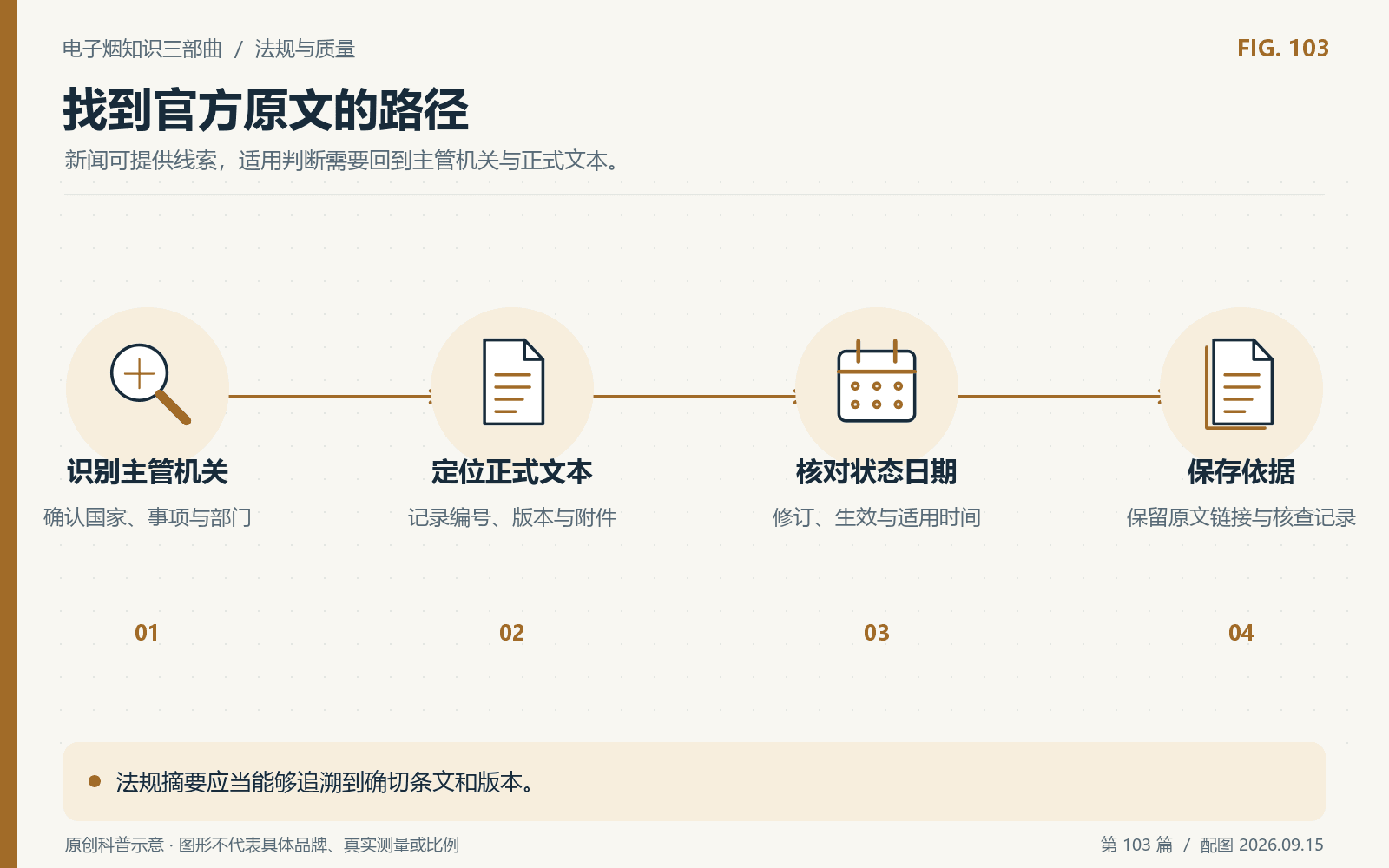Click the text 确认国家、事项与部门

tap(148, 517)
